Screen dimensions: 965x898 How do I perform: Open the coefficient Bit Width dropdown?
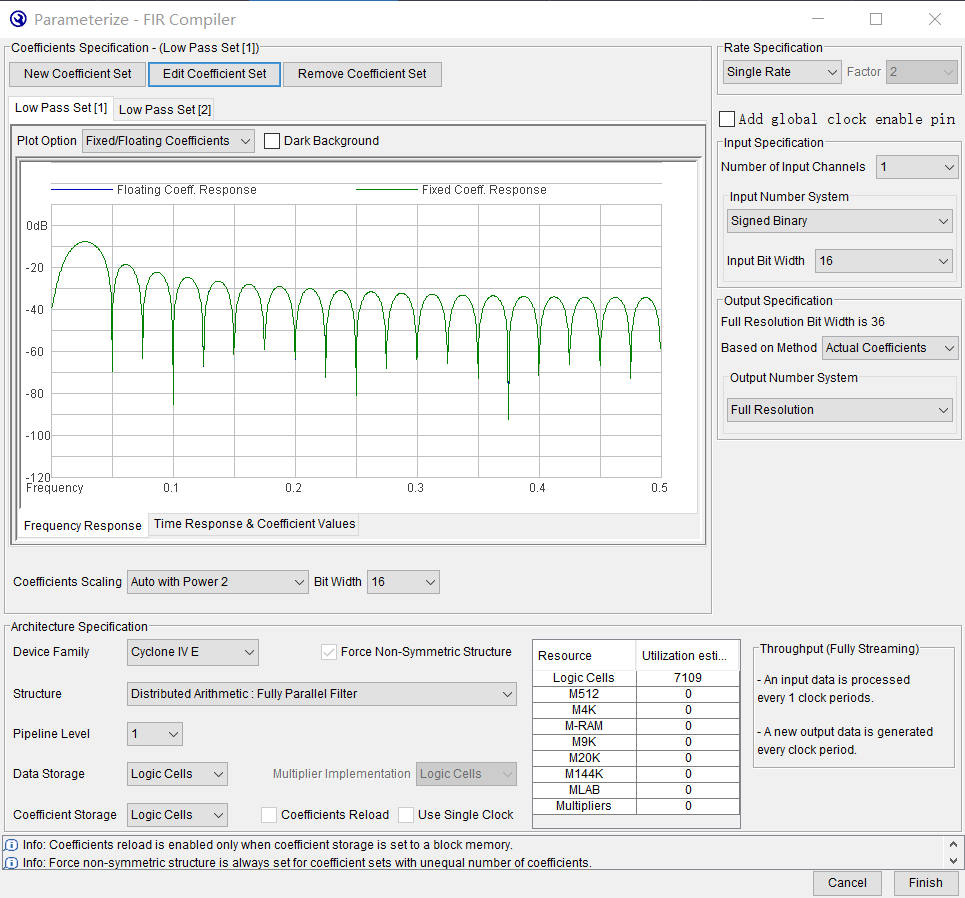403,582
